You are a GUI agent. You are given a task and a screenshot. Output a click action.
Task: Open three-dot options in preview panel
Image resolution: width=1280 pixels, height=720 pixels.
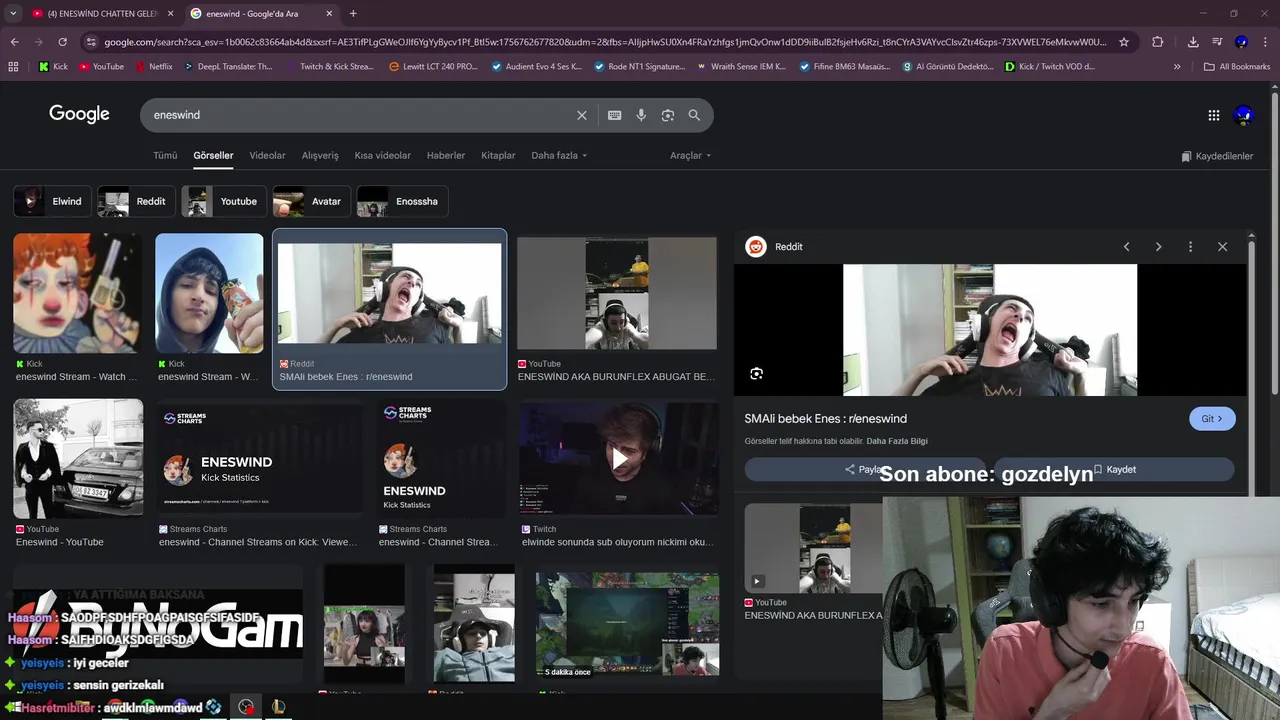[x=1190, y=247]
